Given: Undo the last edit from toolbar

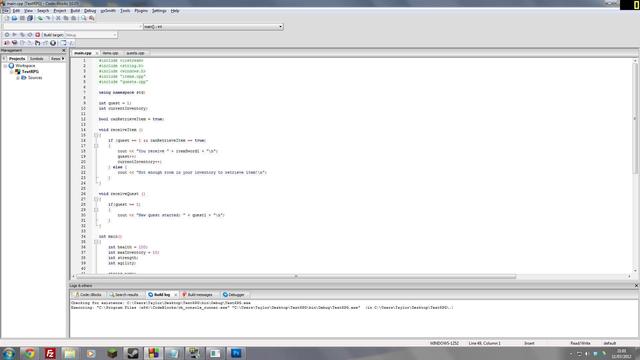Looking at the screenshot, I should point(40,18).
